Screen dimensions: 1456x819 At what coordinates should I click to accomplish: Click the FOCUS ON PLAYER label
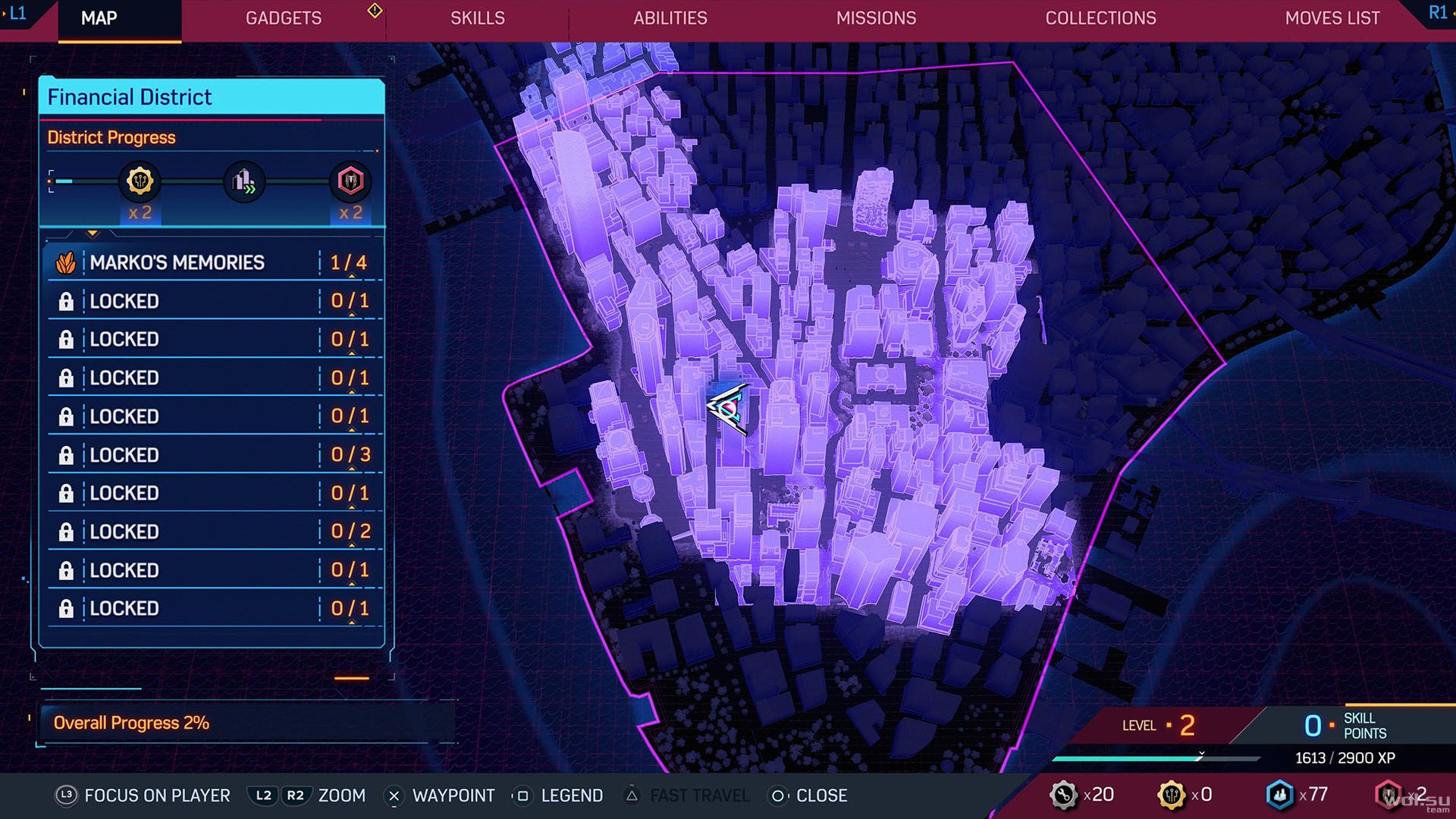pyautogui.click(x=157, y=795)
